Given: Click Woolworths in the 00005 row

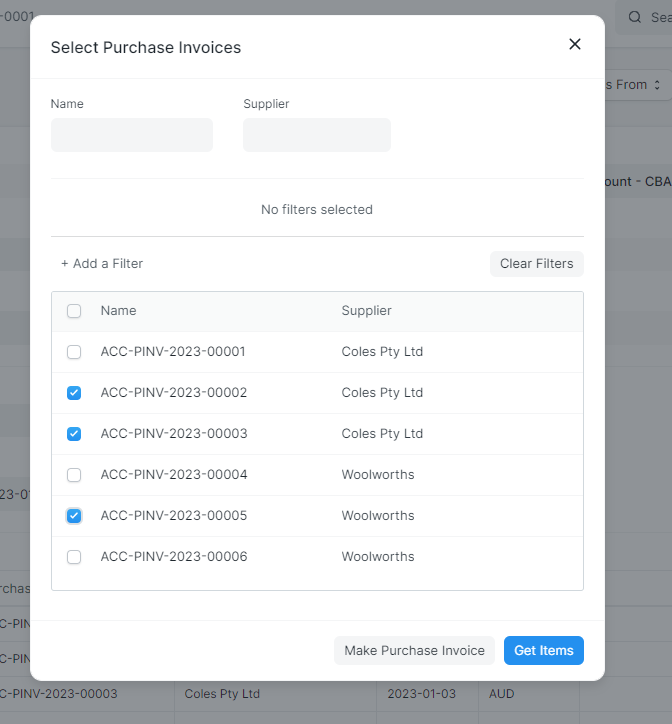Looking at the screenshot, I should 378,516.
